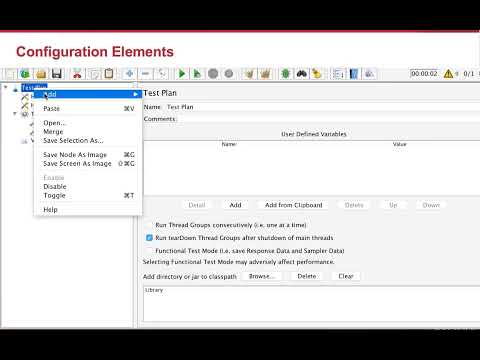The image size is (480, 360).
Task: Choose Save Screen As Image
Action: (88, 164)
